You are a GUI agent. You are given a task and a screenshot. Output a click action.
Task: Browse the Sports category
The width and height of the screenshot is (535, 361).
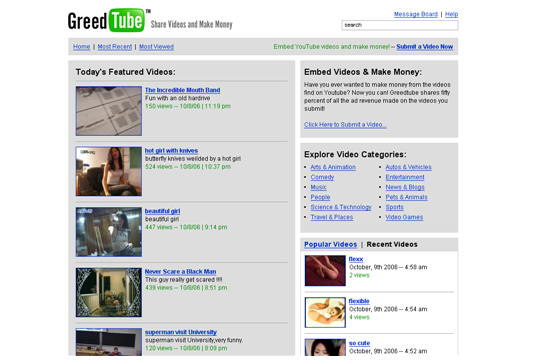(394, 207)
